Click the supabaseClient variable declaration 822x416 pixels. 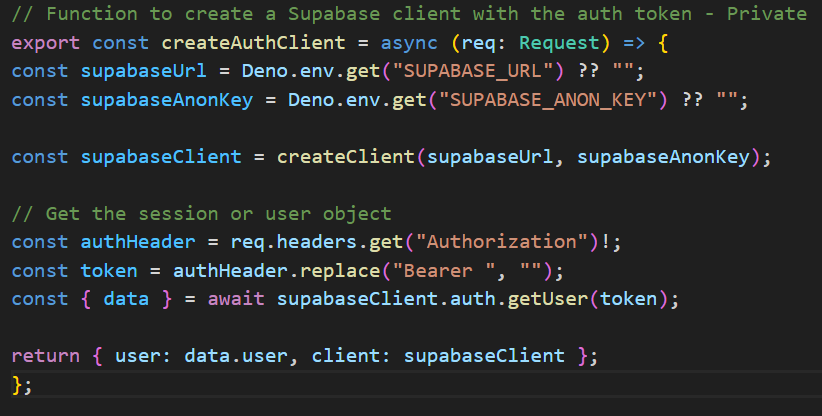tap(161, 157)
